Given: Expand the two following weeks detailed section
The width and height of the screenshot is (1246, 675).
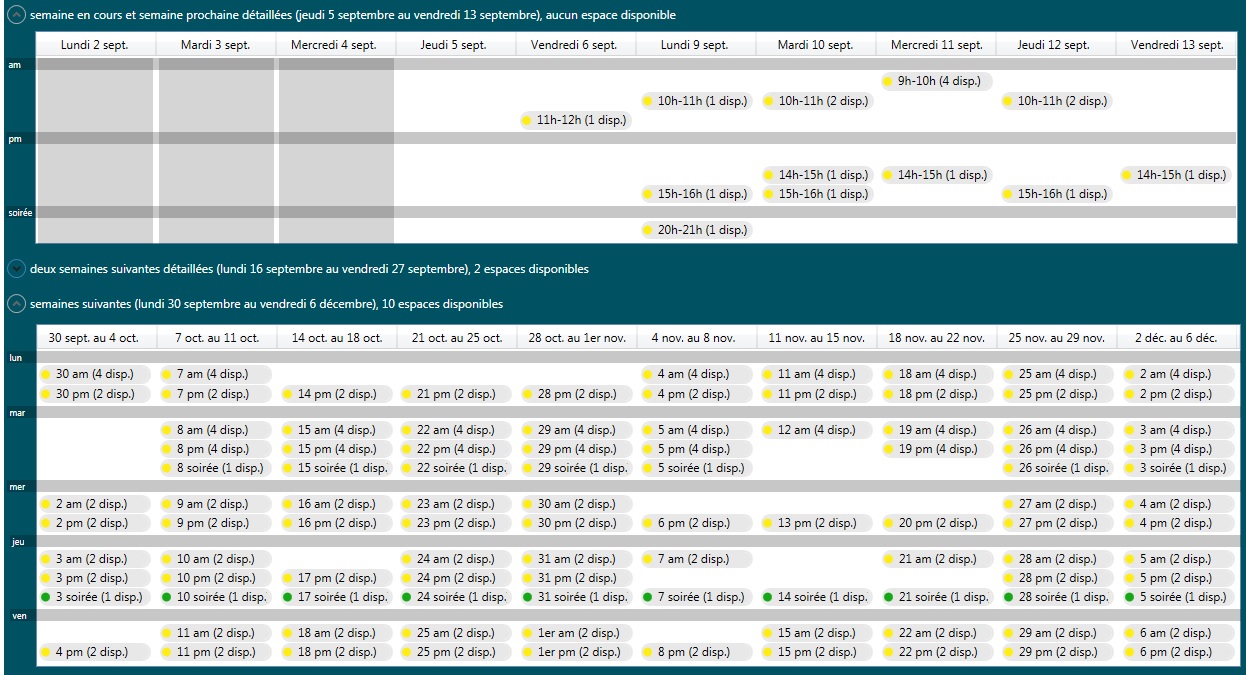Looking at the screenshot, I should coord(17,268).
